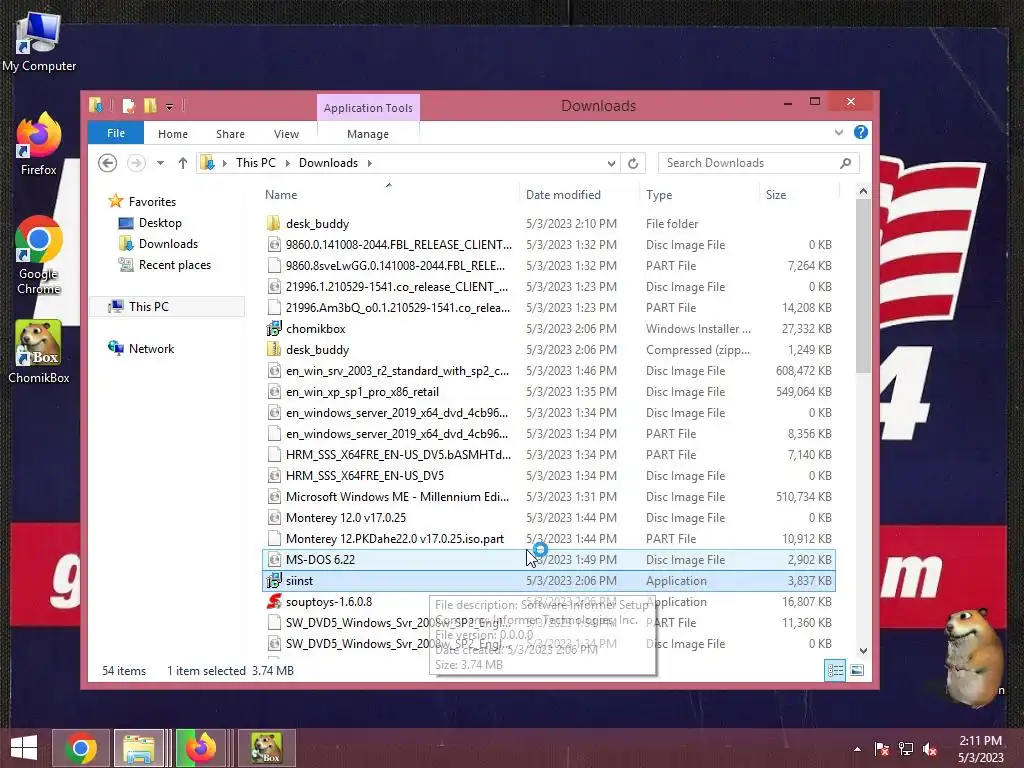The width and height of the screenshot is (1024, 768).
Task: Click the muted volume tray icon
Action: [x=930, y=749]
